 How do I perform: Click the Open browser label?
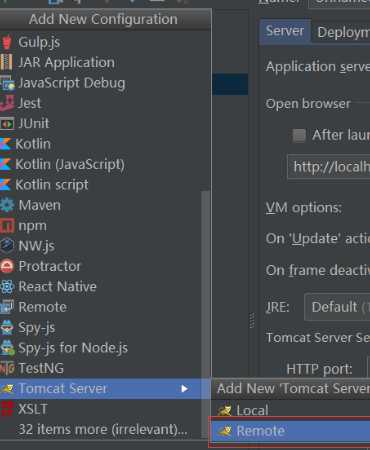point(308,104)
